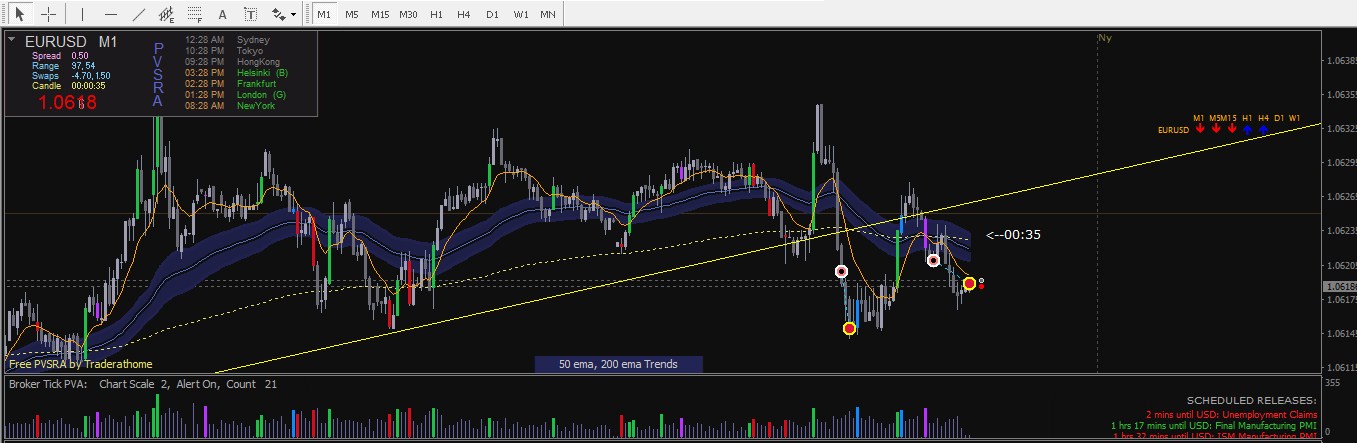Switch chart to W1 timeframe

point(521,15)
